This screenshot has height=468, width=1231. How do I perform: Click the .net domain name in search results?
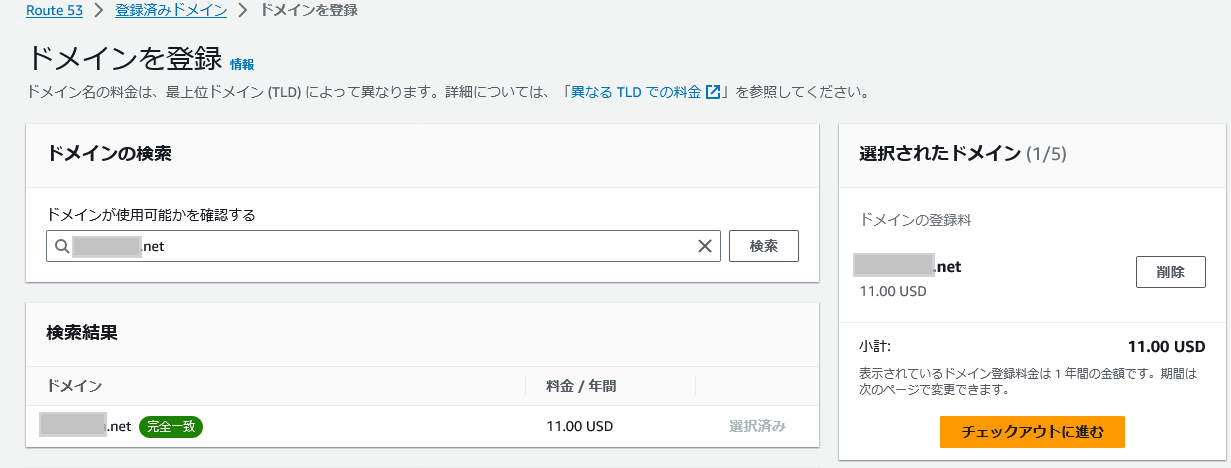(x=86, y=426)
